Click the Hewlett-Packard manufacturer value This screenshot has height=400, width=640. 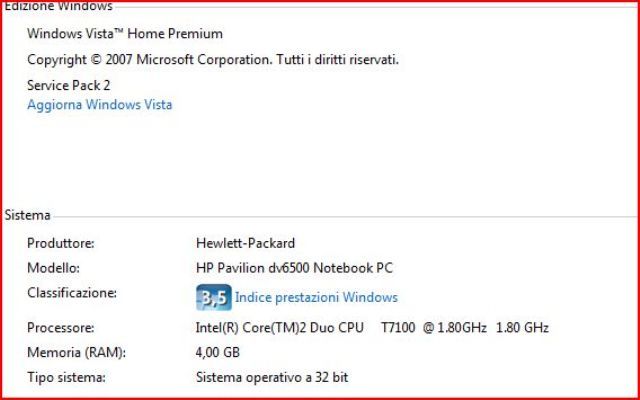click(245, 243)
